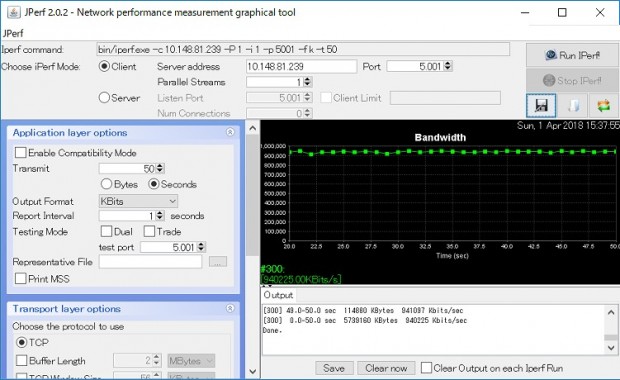Click the 940225.00KBits/s stream legend
Screen dimensions: 620x380
301,279
